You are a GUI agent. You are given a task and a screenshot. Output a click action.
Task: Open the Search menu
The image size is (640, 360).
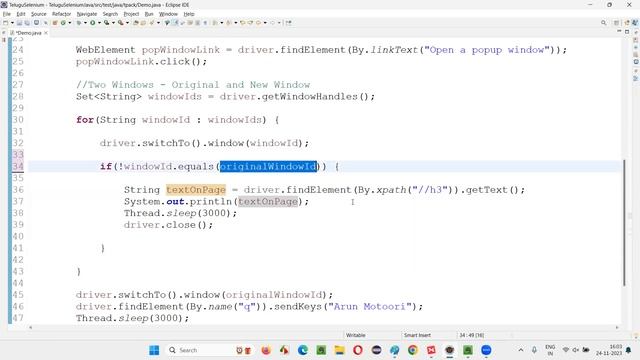point(110,14)
